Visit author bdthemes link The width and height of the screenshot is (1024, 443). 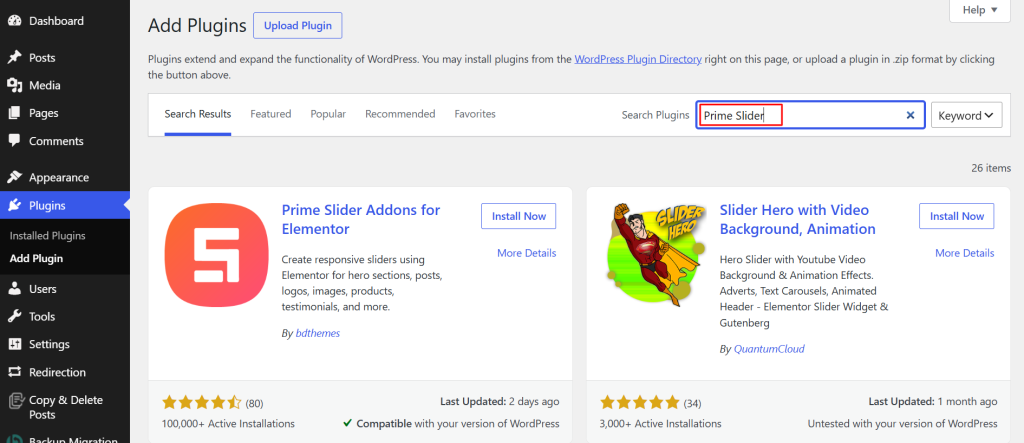(x=318, y=333)
